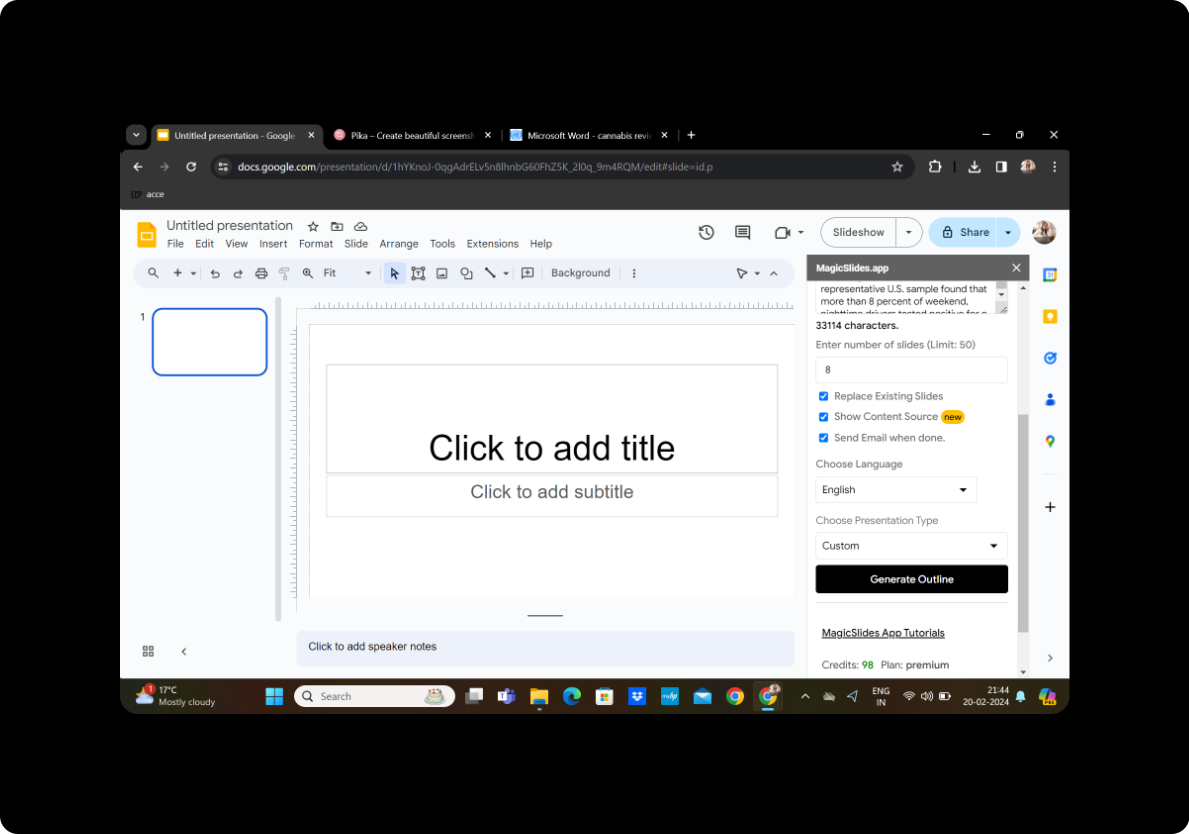Open Google Keep in side panel
Image resolution: width=1189 pixels, height=834 pixels.
pyautogui.click(x=1050, y=316)
